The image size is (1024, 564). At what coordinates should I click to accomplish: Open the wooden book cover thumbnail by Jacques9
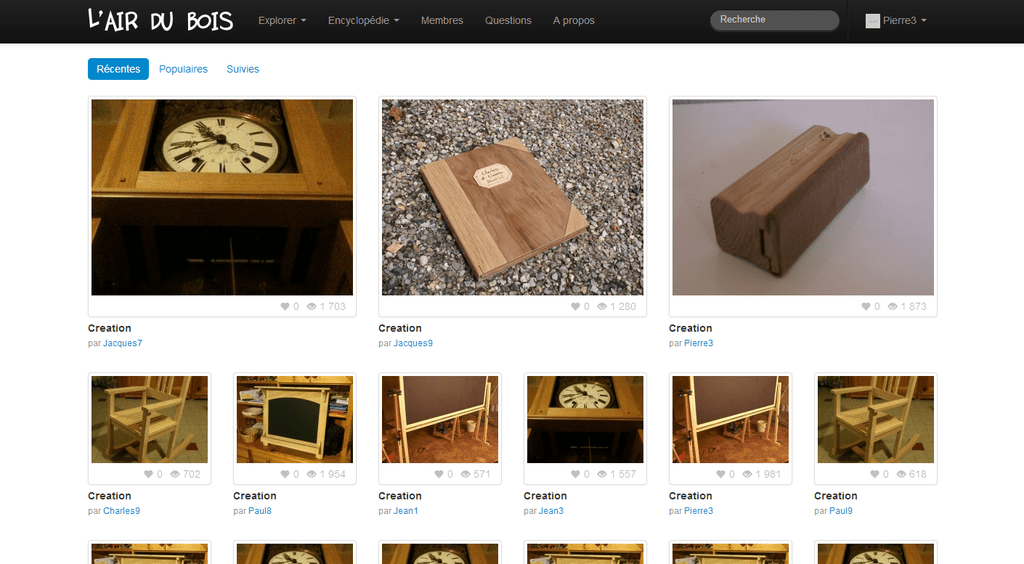click(513, 197)
